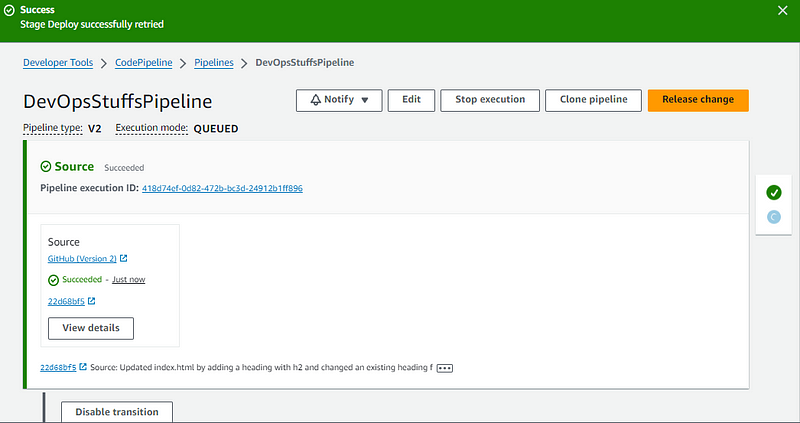
Task: Click the Execution mode label
Action: [x=152, y=128]
